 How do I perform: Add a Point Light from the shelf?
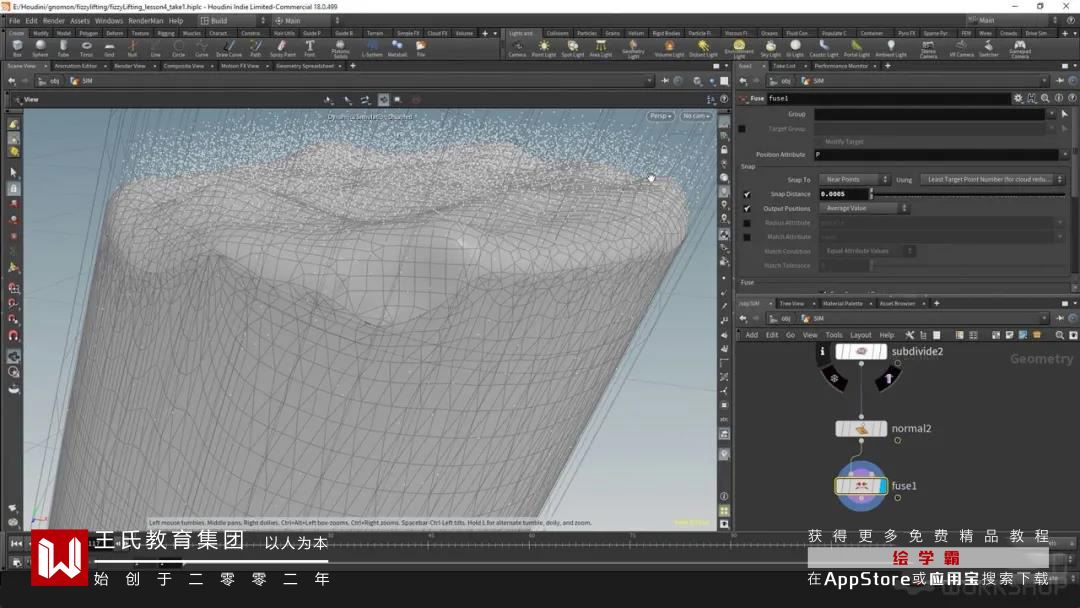click(544, 47)
